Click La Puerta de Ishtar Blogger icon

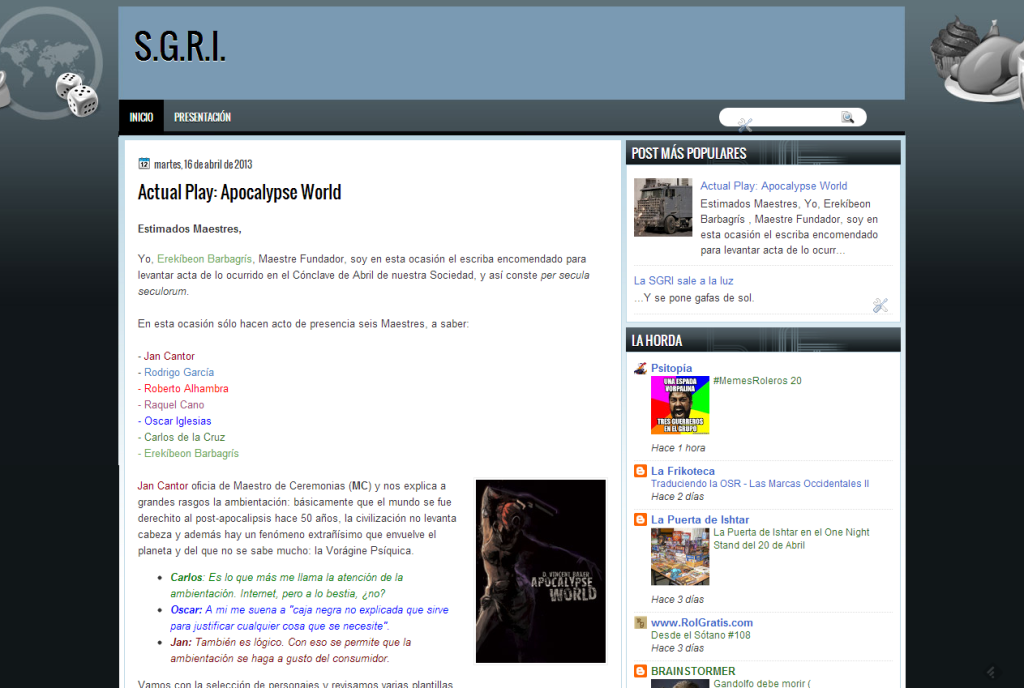pyautogui.click(x=641, y=520)
